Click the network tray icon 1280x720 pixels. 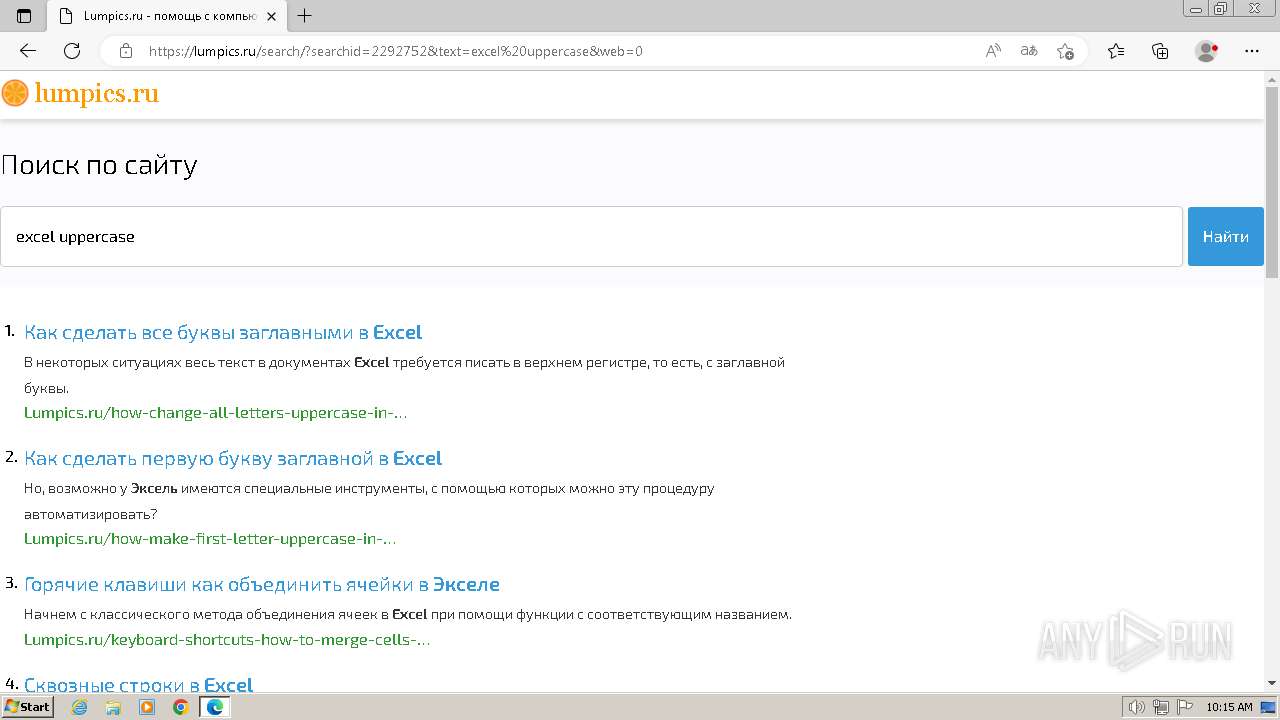pyautogui.click(x=1161, y=707)
